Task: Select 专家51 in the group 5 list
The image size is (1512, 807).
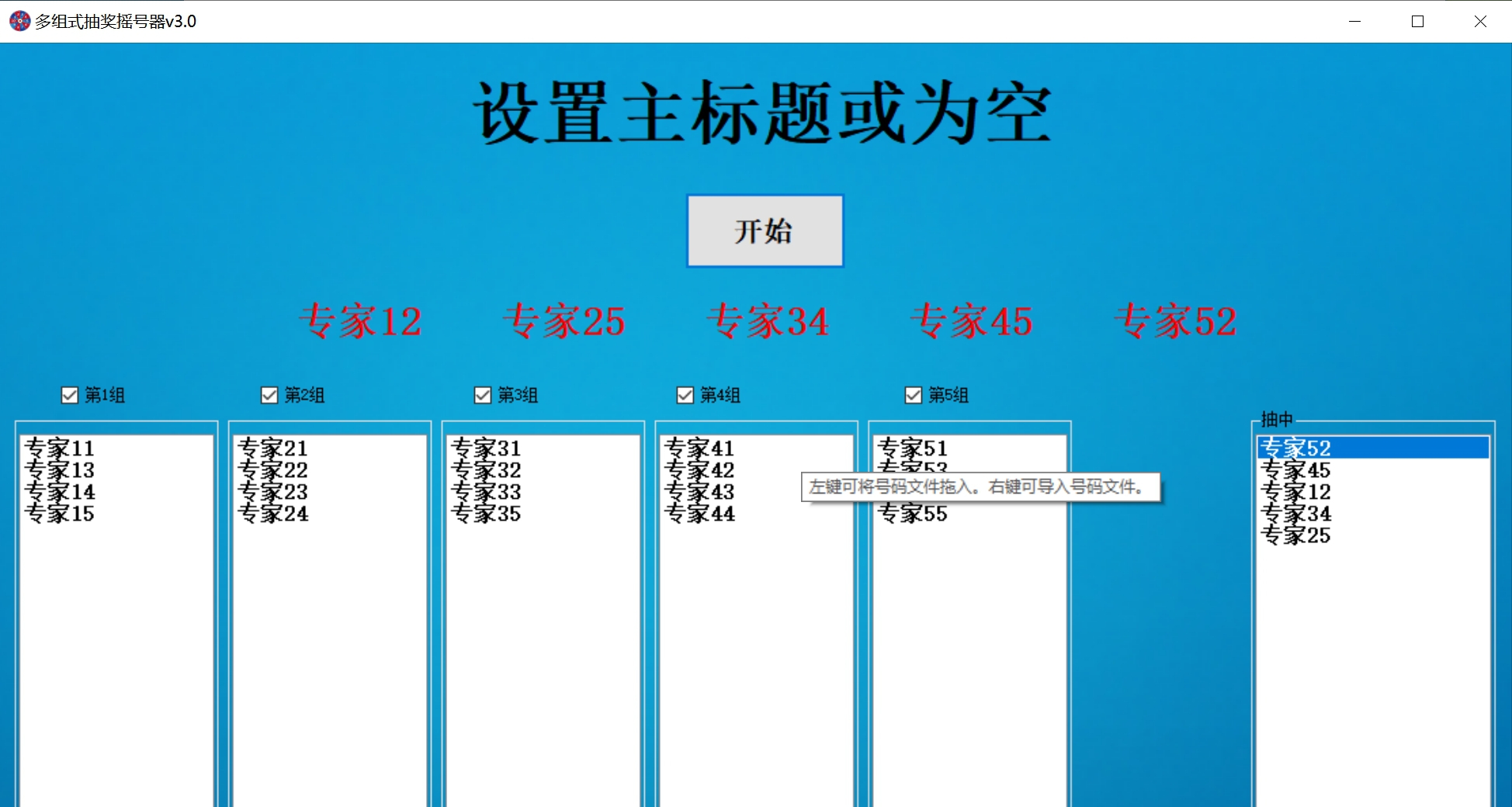Action: [x=970, y=448]
